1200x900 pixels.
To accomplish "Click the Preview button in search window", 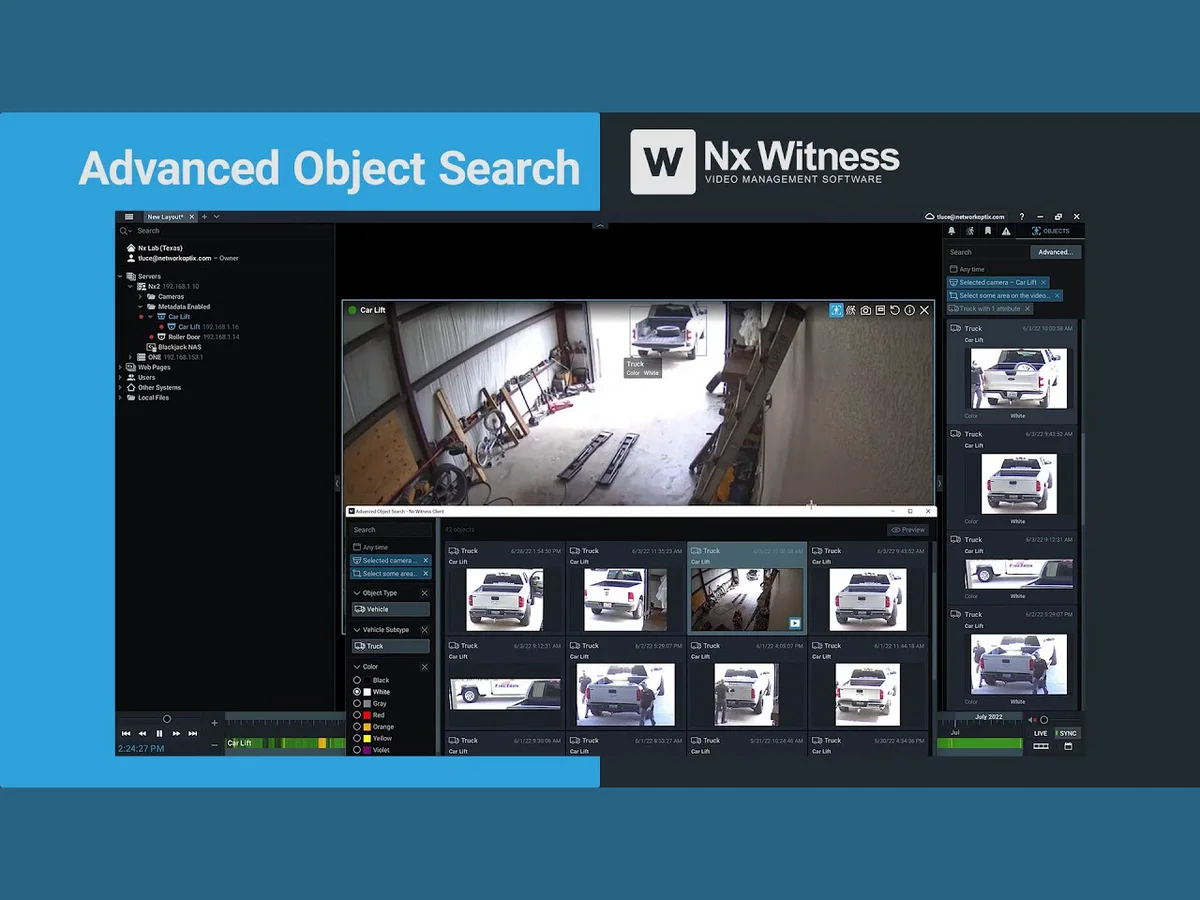I will 908,530.
